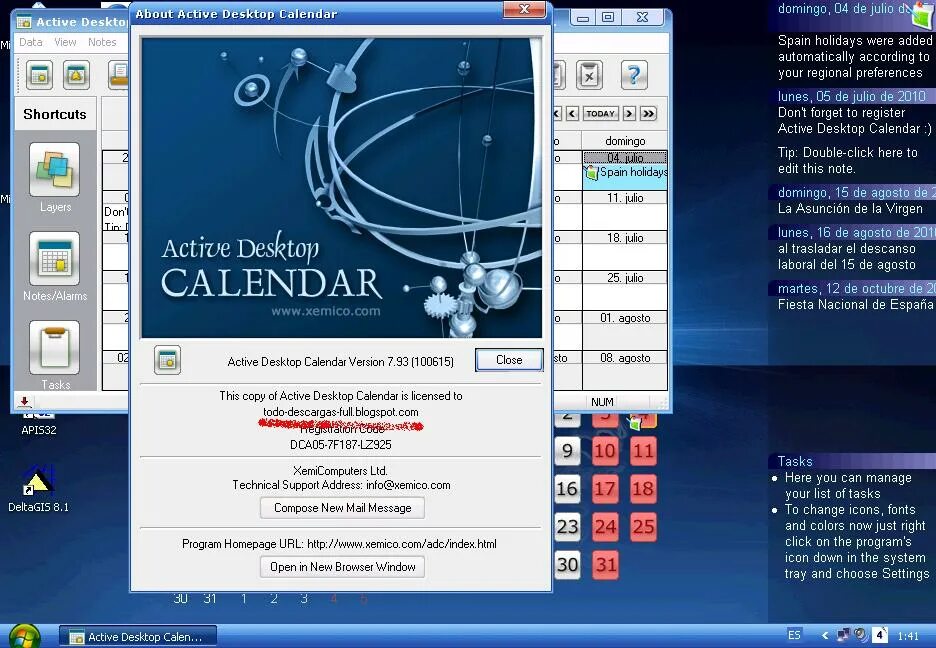Click the question mark help toolbar icon
Image resolution: width=936 pixels, height=648 pixels.
click(634, 75)
